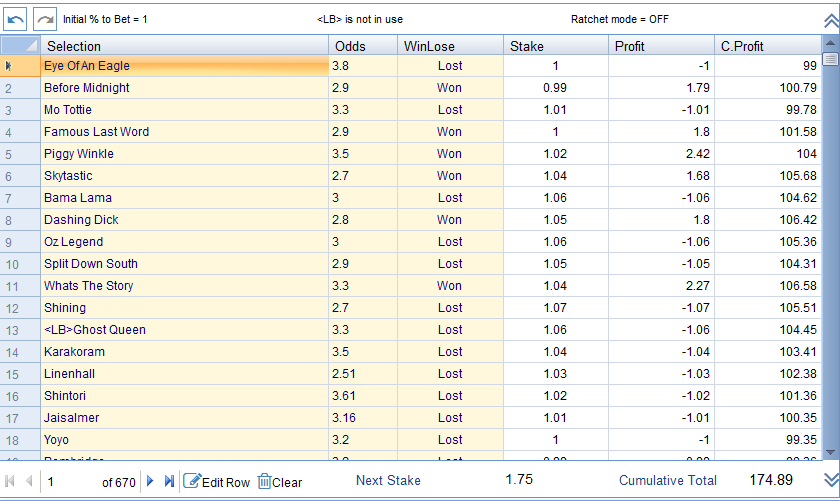Clear the table using Clear button
This screenshot has height=501, width=840.
(x=280, y=482)
